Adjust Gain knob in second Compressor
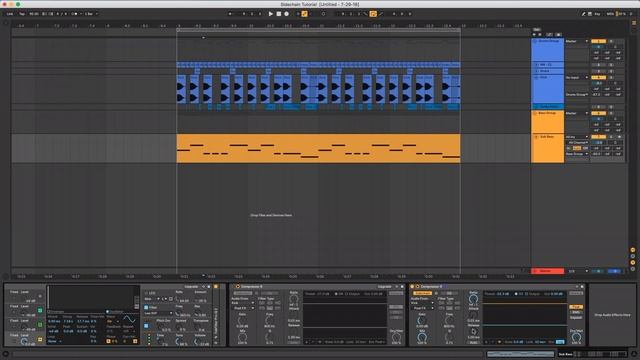 coord(422,321)
